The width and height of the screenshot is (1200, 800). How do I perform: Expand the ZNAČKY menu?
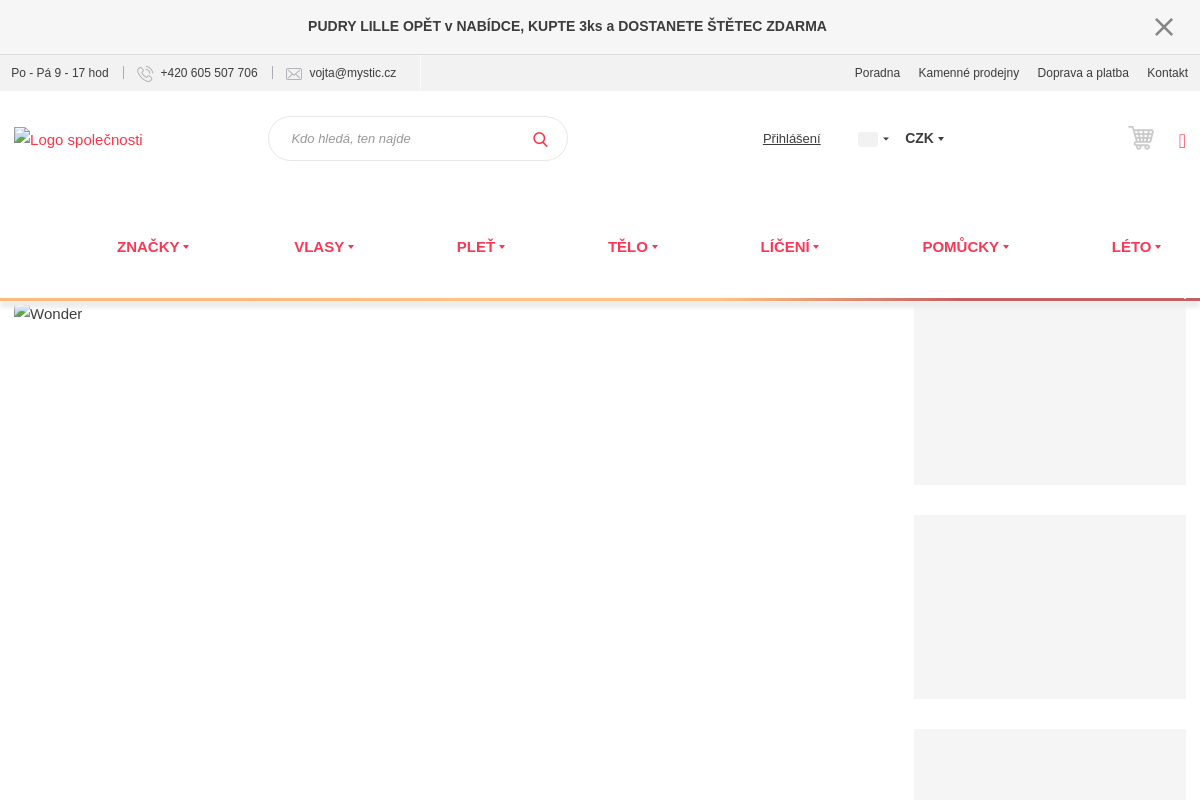pyautogui.click(x=152, y=247)
